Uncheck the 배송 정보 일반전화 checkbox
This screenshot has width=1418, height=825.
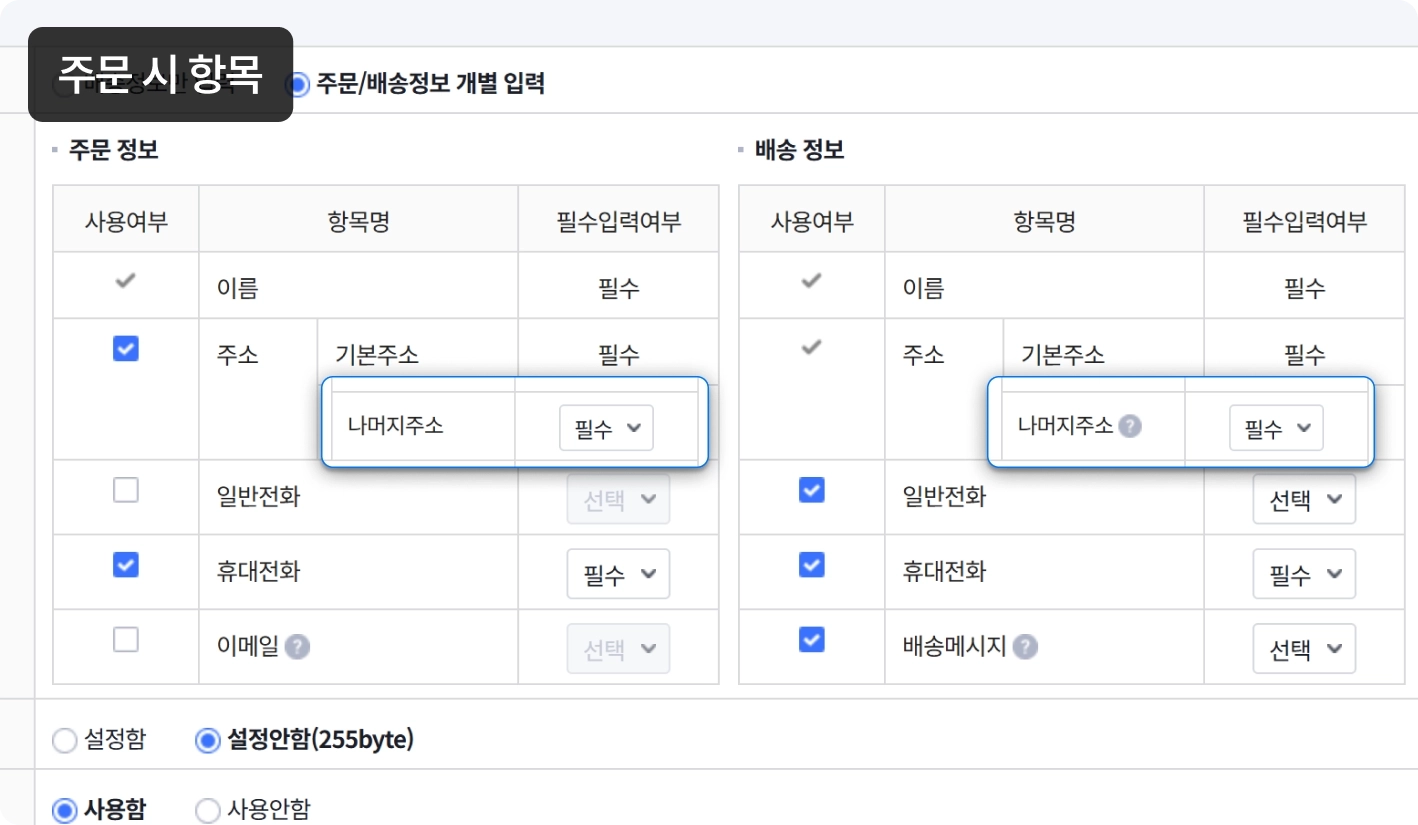point(812,490)
